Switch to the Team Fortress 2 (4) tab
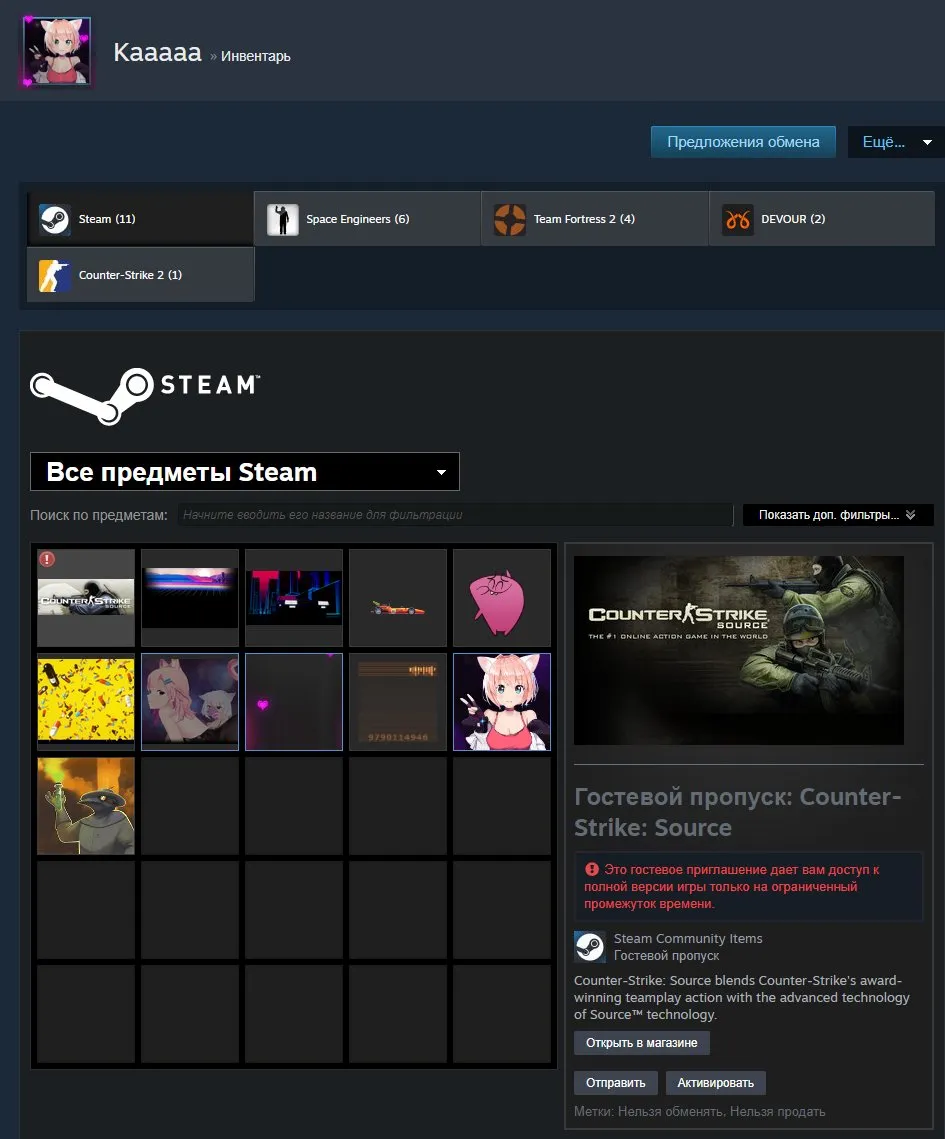945x1139 pixels. (x=595, y=219)
